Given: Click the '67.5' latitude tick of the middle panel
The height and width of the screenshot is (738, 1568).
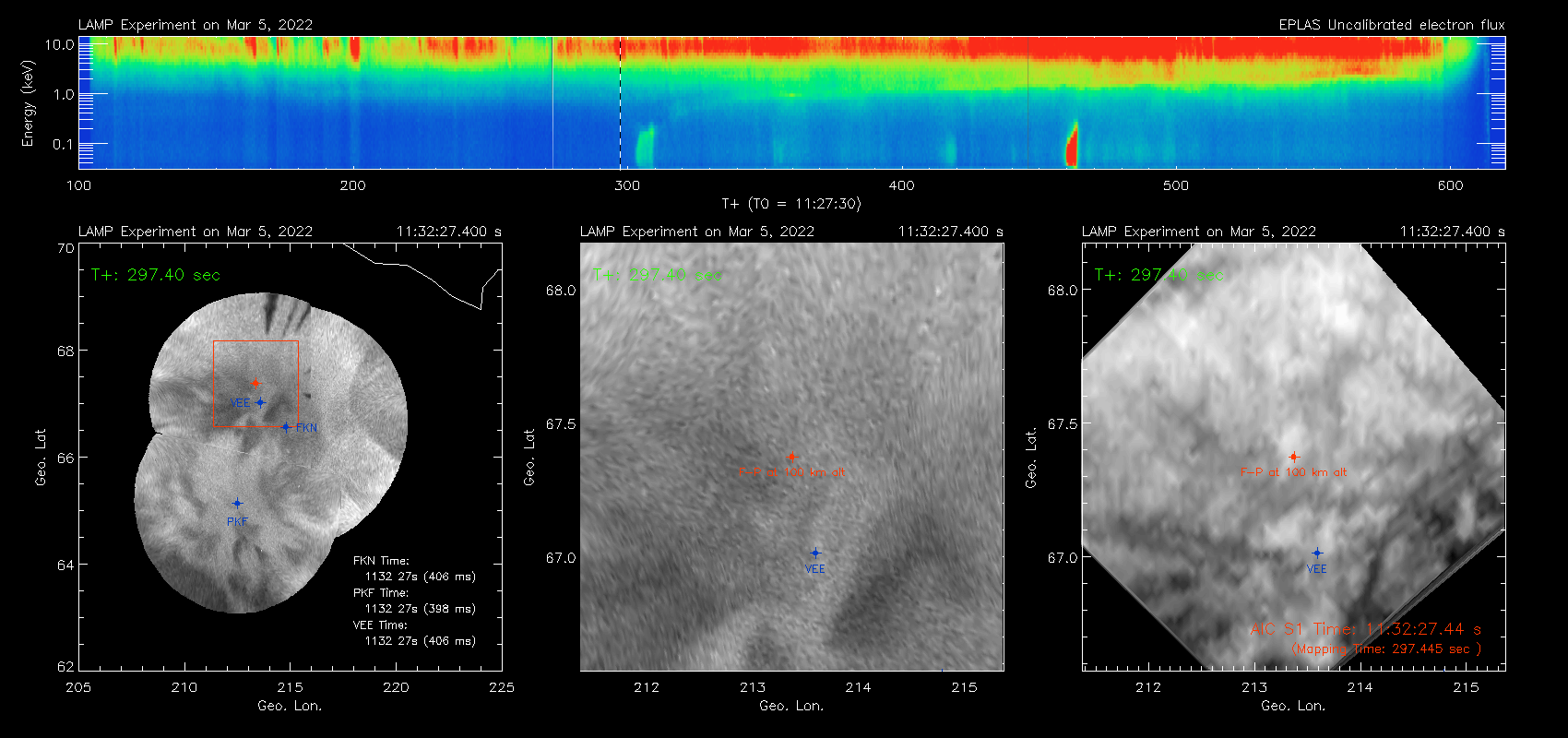Looking at the screenshot, I should click(x=561, y=423).
